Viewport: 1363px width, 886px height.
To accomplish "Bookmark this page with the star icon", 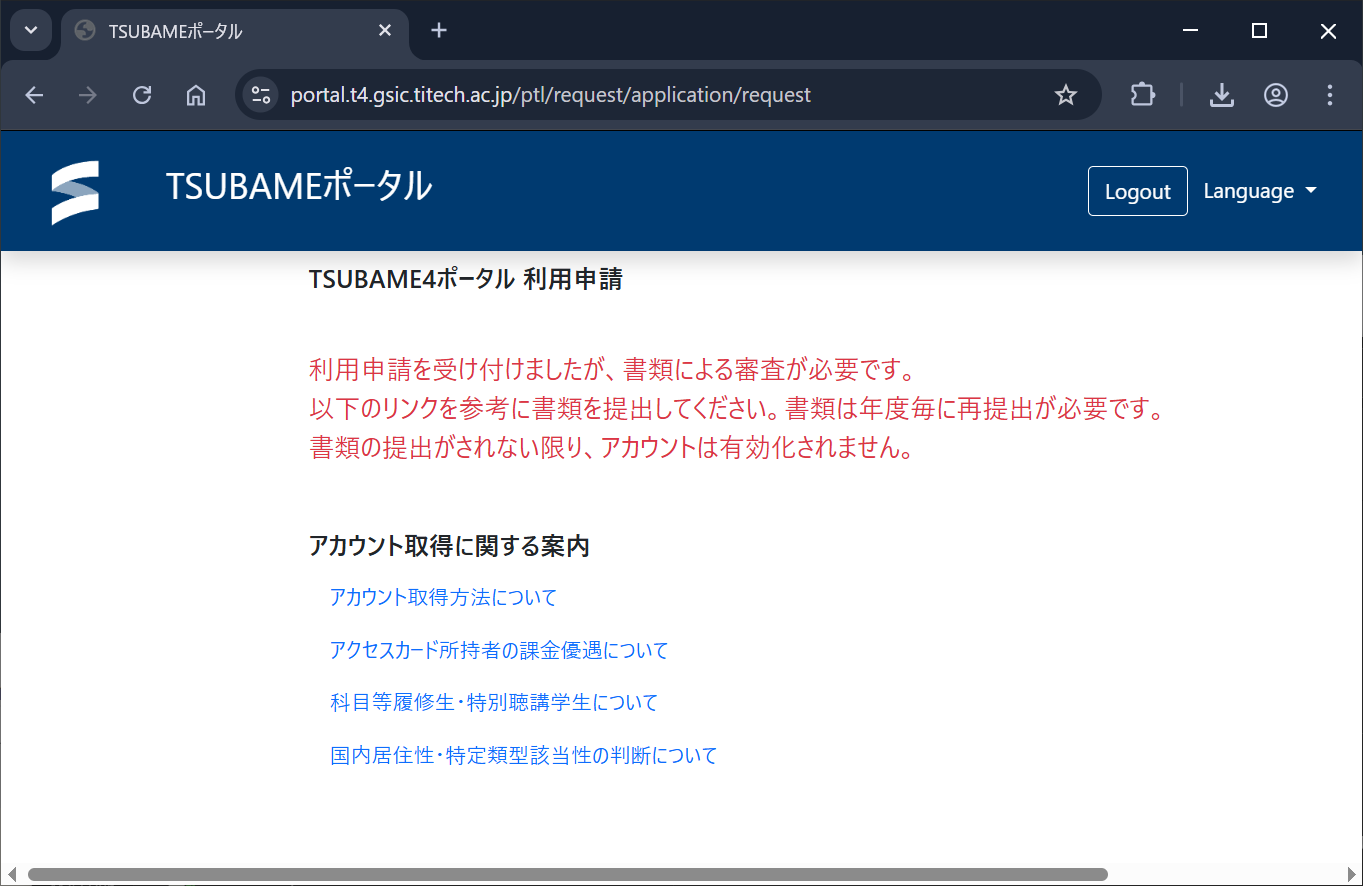I will 1066,95.
